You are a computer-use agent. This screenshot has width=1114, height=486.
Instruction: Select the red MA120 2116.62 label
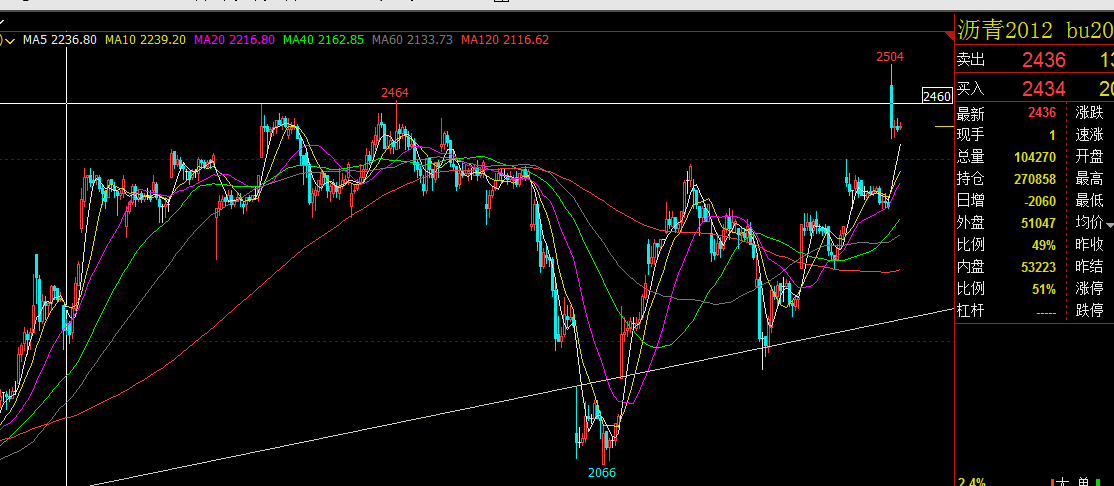click(x=504, y=40)
